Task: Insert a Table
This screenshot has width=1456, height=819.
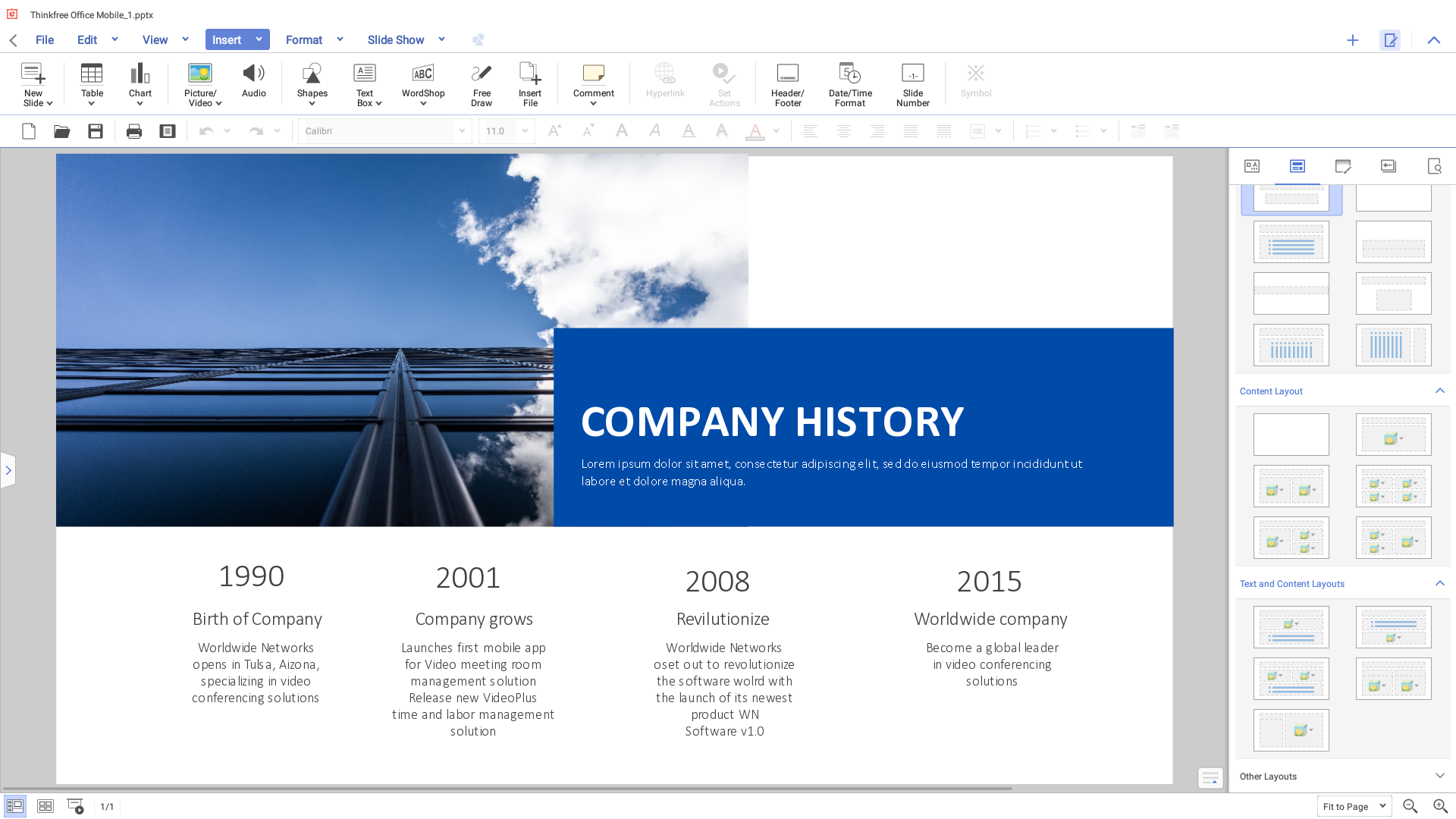Action: tap(92, 84)
